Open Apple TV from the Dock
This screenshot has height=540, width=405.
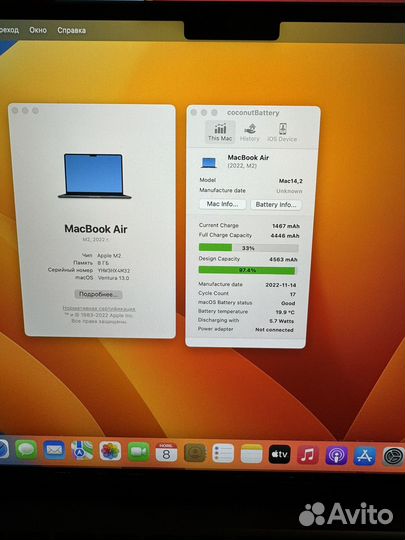point(279,454)
